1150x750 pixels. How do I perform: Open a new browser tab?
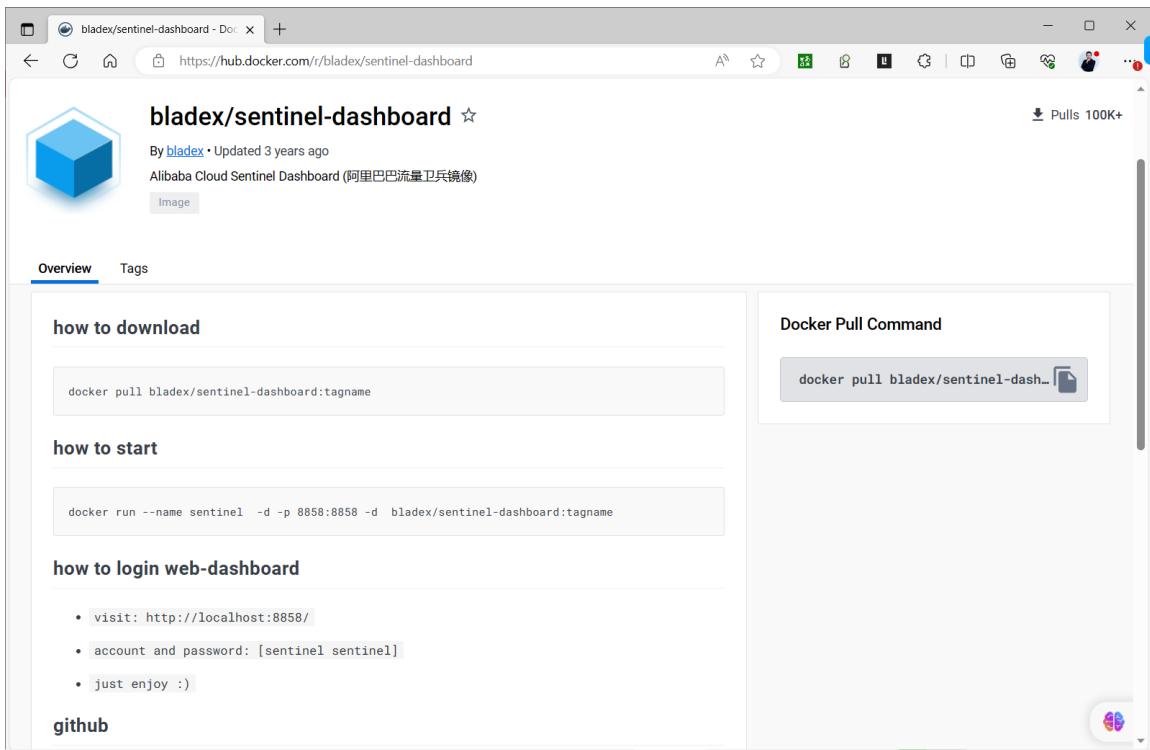279,29
